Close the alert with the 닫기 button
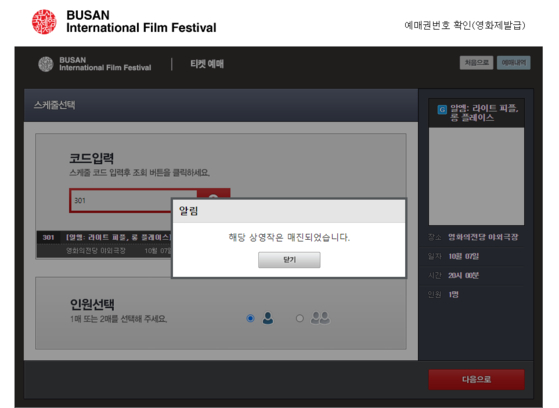559x408 pixels. pos(289,260)
